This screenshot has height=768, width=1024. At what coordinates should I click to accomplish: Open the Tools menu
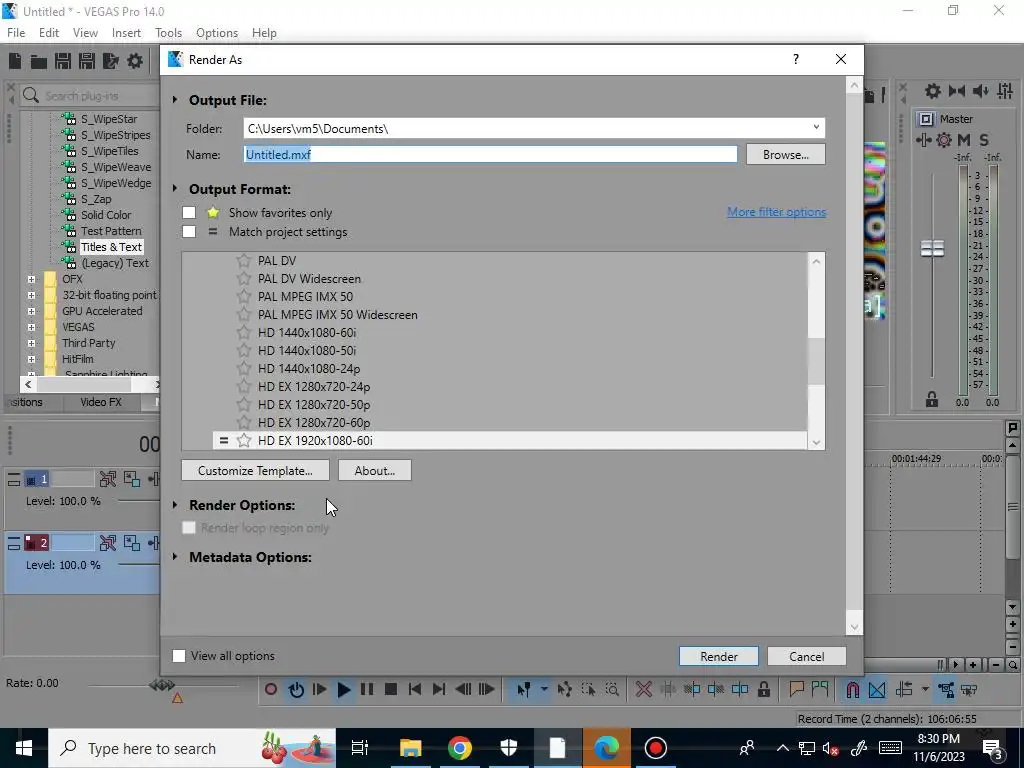(168, 33)
